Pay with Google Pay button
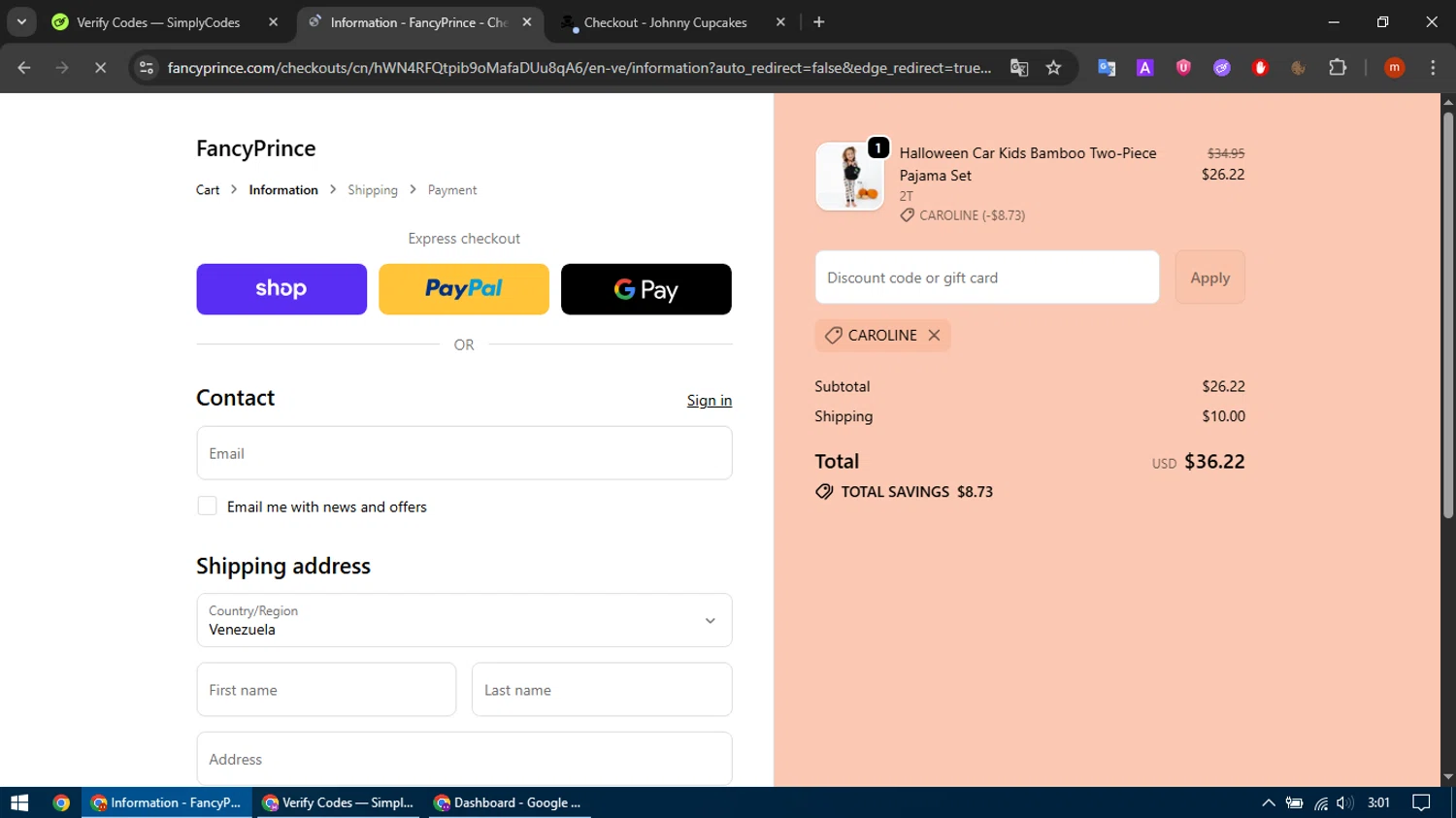 tap(646, 289)
